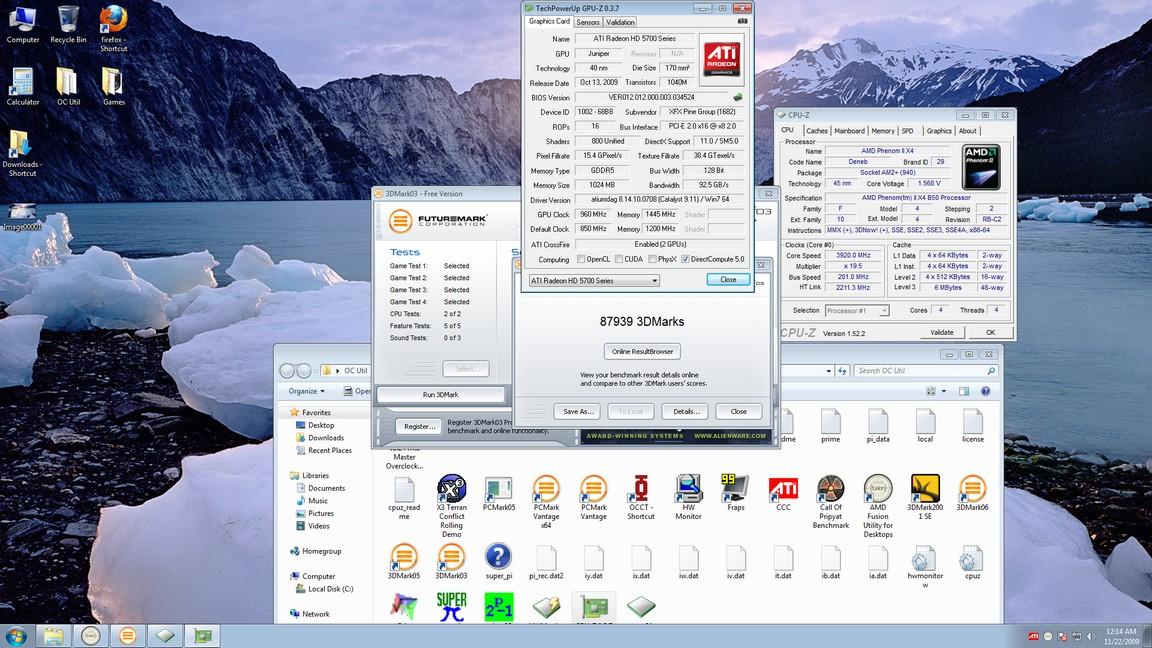Switch to the Mainboard tab in CPU-Z
The width and height of the screenshot is (1152, 648).
(849, 131)
